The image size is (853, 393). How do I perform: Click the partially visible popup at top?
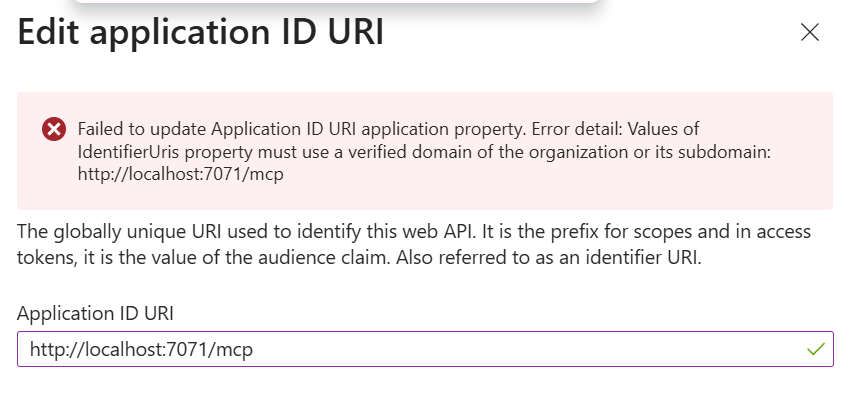point(336,4)
